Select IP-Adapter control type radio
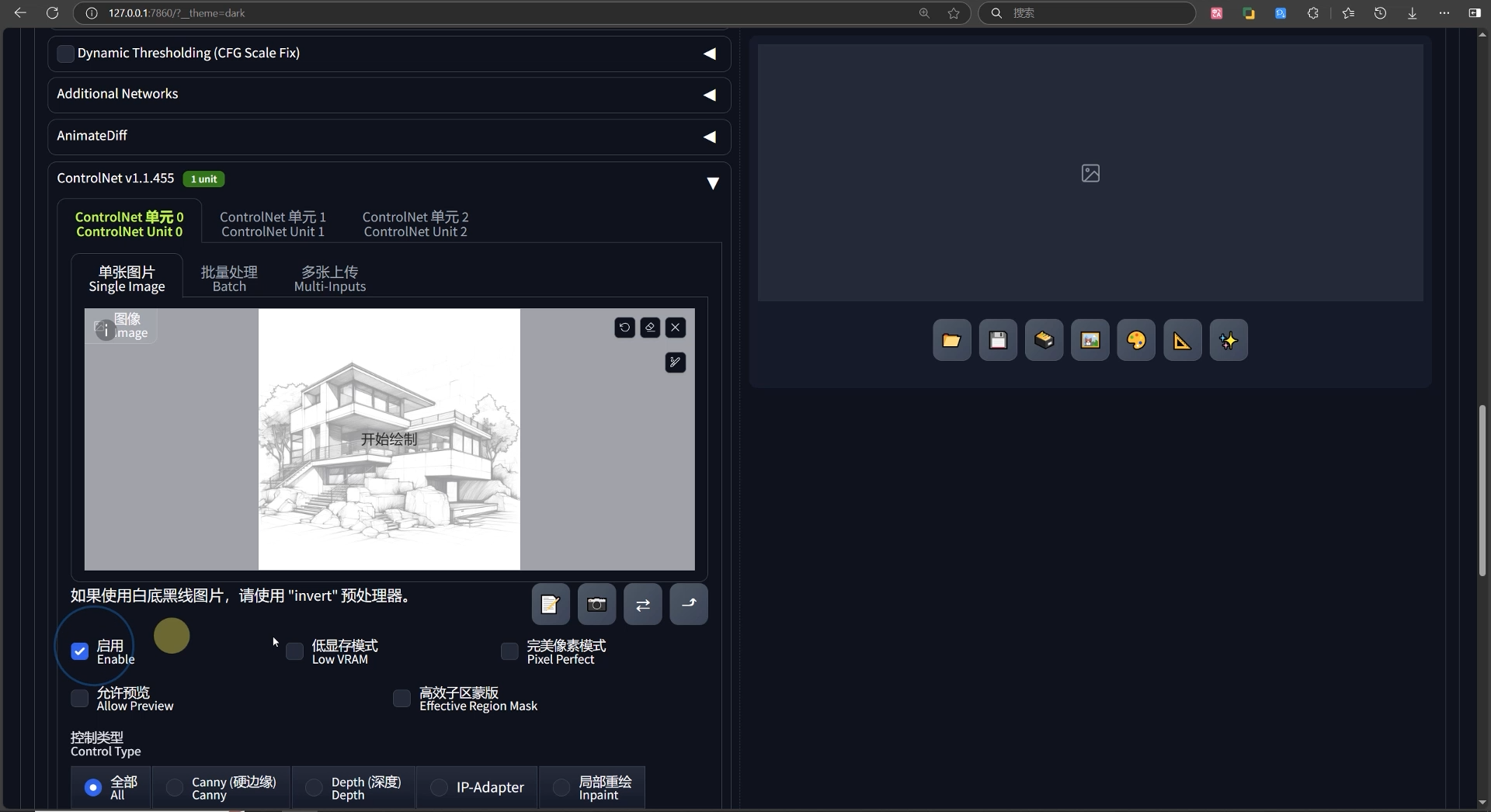This screenshot has width=1491, height=812. point(439,787)
